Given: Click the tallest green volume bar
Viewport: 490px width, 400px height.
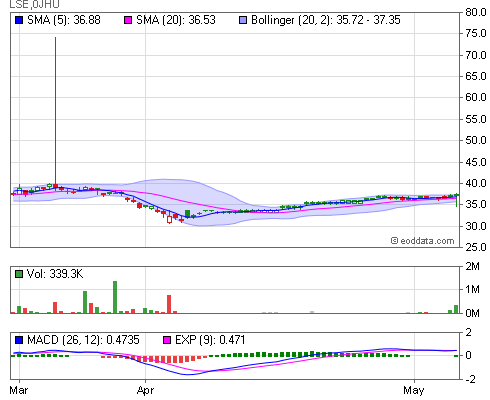Looking at the screenshot, I should pyautogui.click(x=115, y=297).
